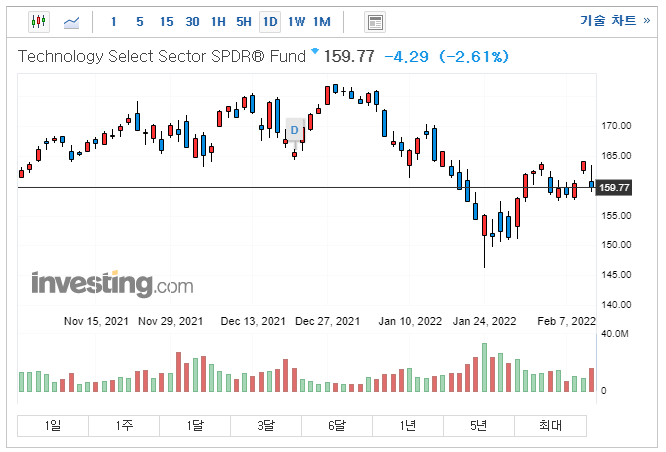Viewport: 666px width, 452px height.
Task: Open the 기술 차트 link
Action: (x=615, y=20)
